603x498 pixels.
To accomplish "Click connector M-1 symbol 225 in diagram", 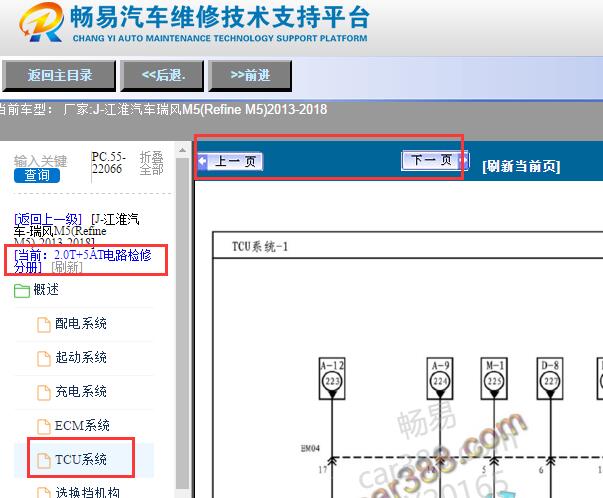I will [x=494, y=378].
